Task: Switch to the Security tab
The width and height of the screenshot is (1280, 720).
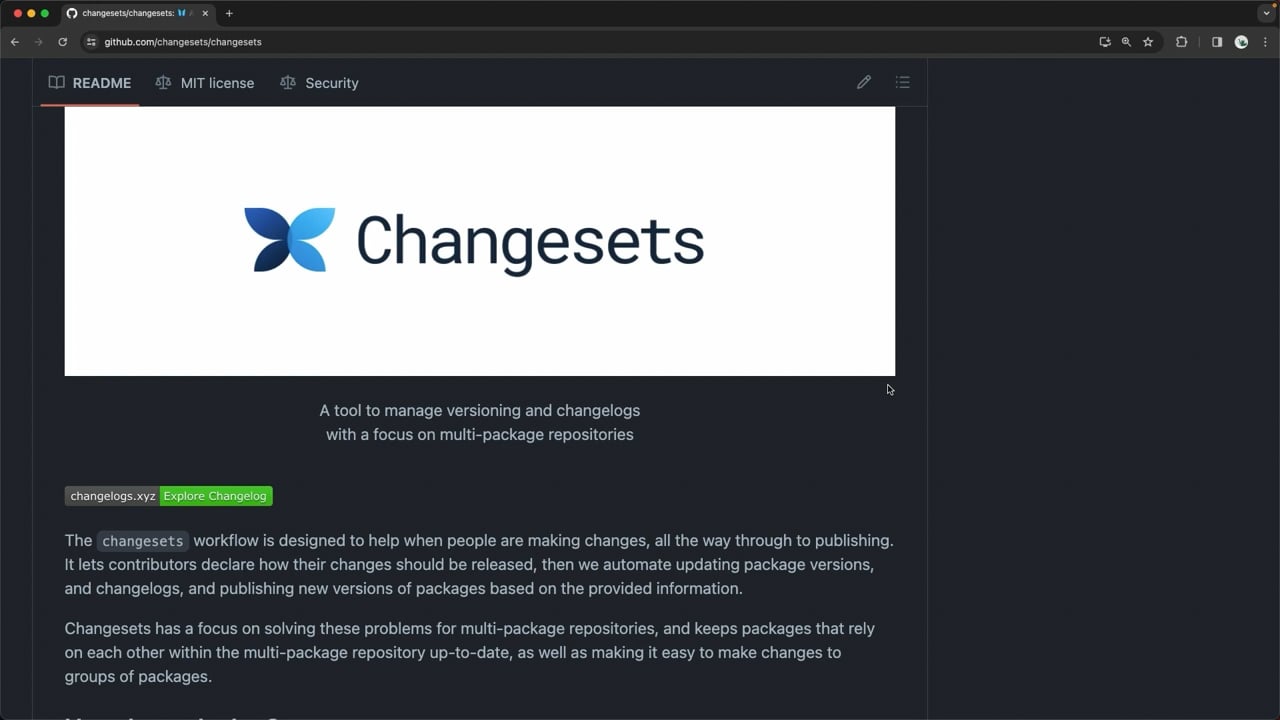Action: (319, 83)
